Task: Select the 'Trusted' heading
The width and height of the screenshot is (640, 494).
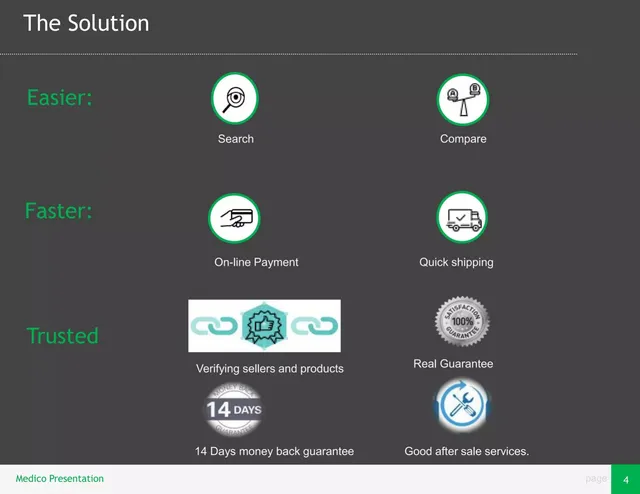Action: pyautogui.click(x=62, y=336)
